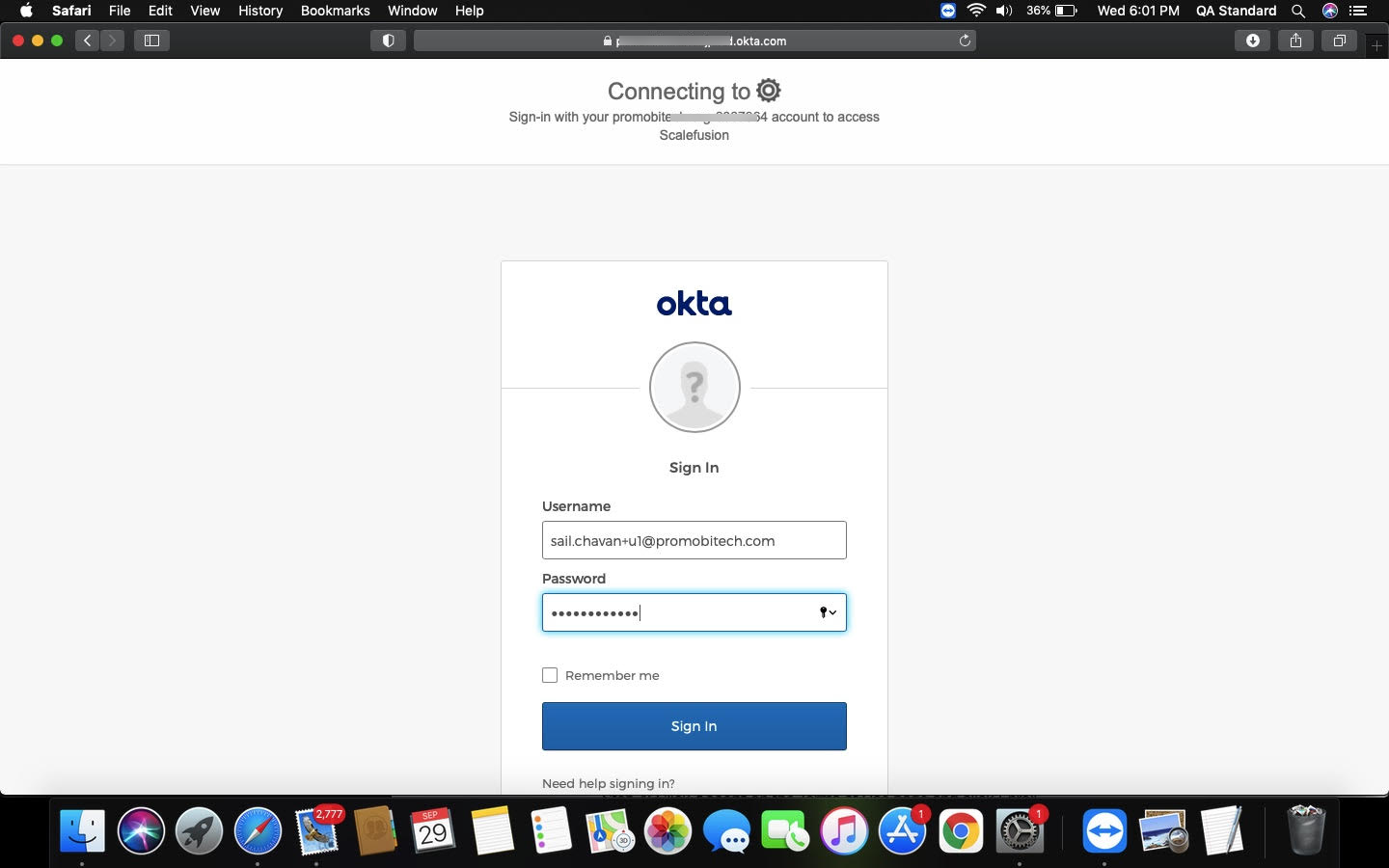Open the Trash in Dock
This screenshot has width=1389, height=868.
pos(1306,830)
